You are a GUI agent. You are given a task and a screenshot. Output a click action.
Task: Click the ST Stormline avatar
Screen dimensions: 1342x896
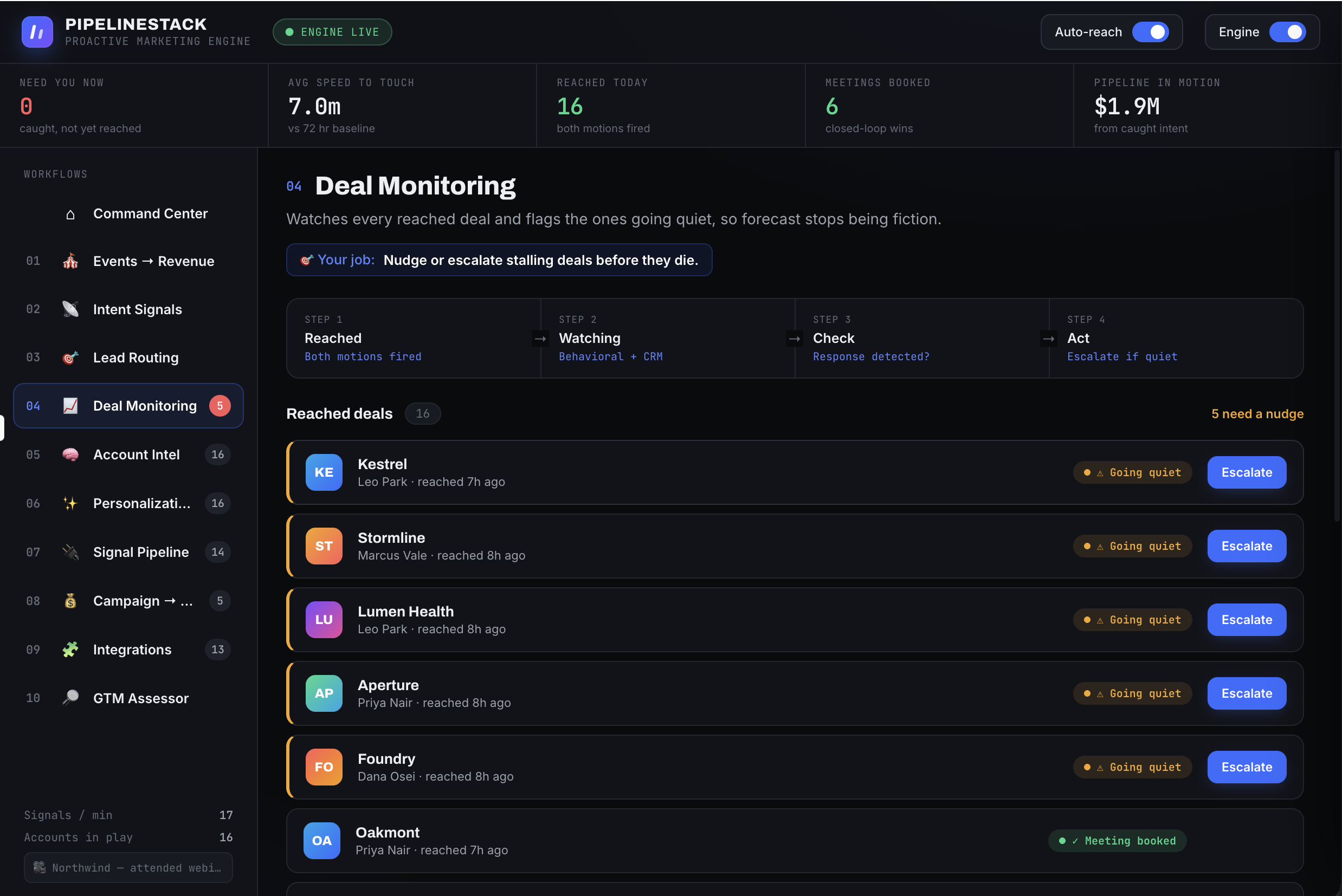tap(324, 546)
